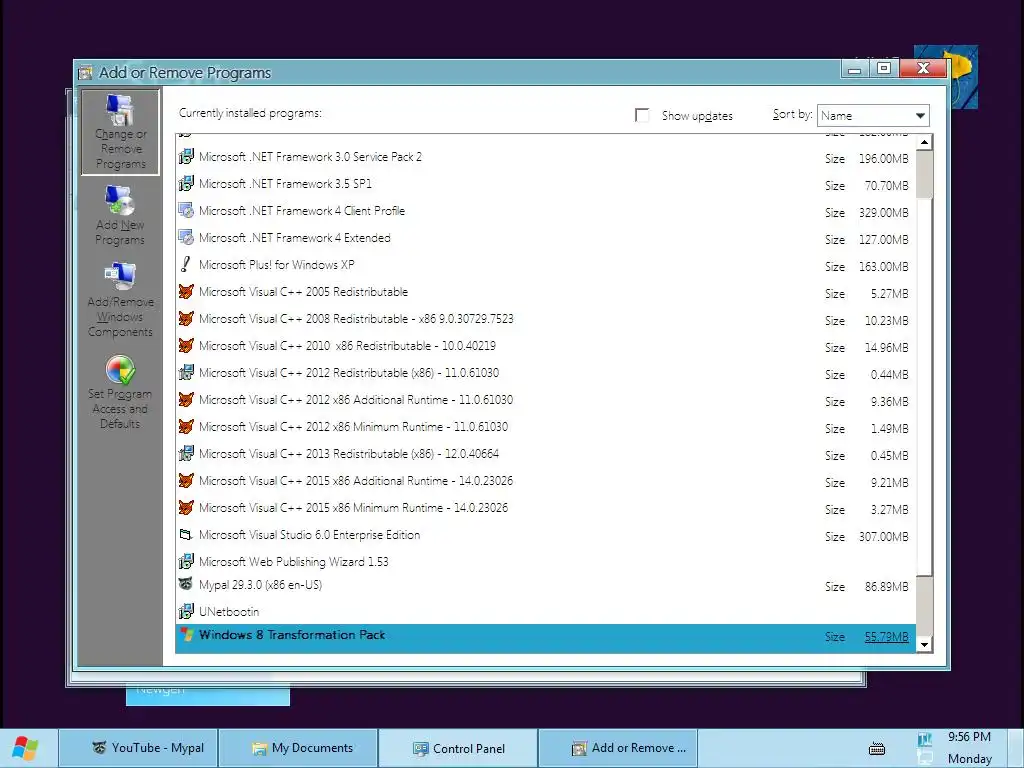Click Windows 8 Transformation Pack flag icon

187,635
